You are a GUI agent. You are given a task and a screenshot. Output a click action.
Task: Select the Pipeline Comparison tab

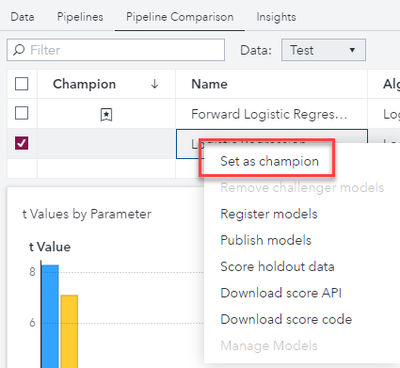[x=180, y=17]
